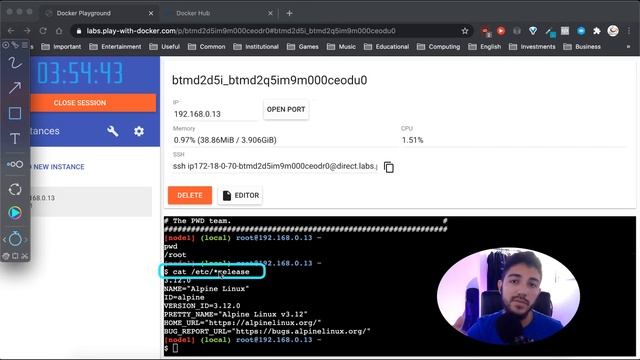
Task: Click the wrench icon in the sidebar
Action: (113, 131)
